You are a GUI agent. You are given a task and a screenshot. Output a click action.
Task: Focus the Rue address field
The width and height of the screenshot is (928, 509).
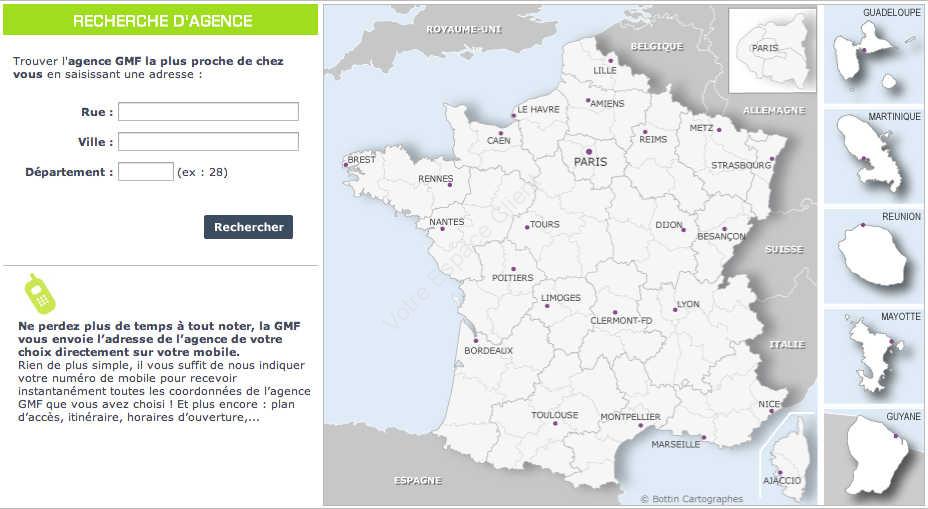coord(208,111)
